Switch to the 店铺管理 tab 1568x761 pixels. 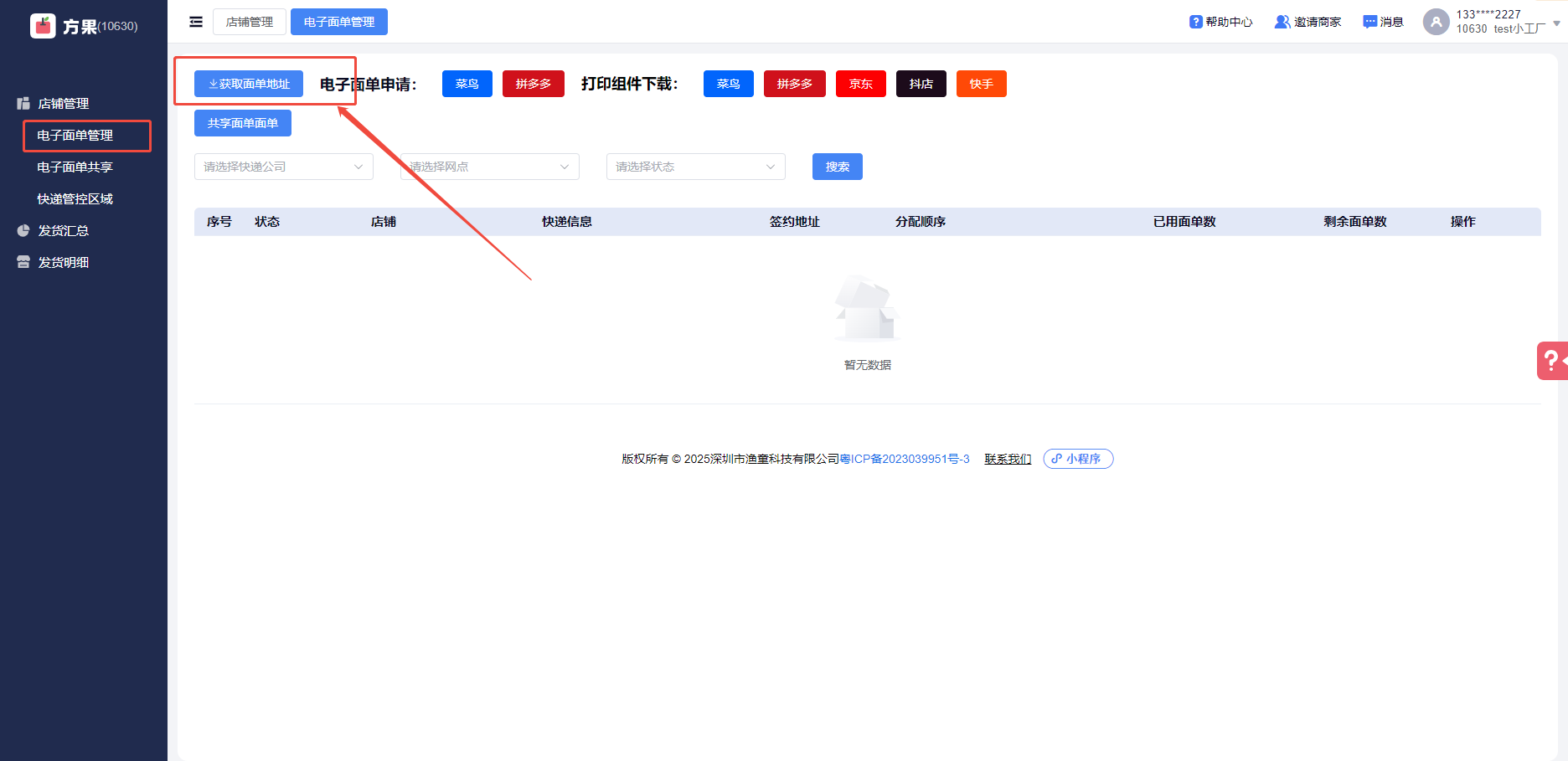tap(250, 22)
